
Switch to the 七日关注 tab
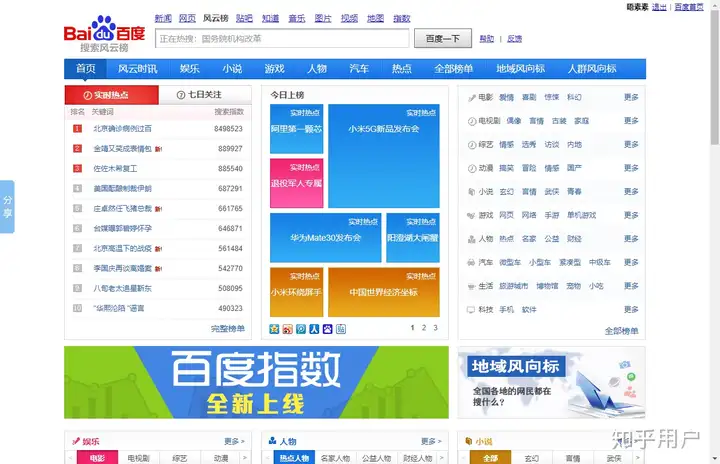click(205, 95)
